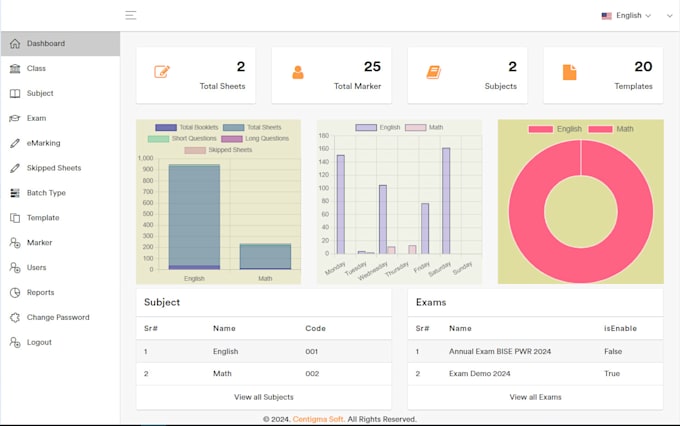
Task: Click the Templates orange file icon
Action: coord(569,72)
